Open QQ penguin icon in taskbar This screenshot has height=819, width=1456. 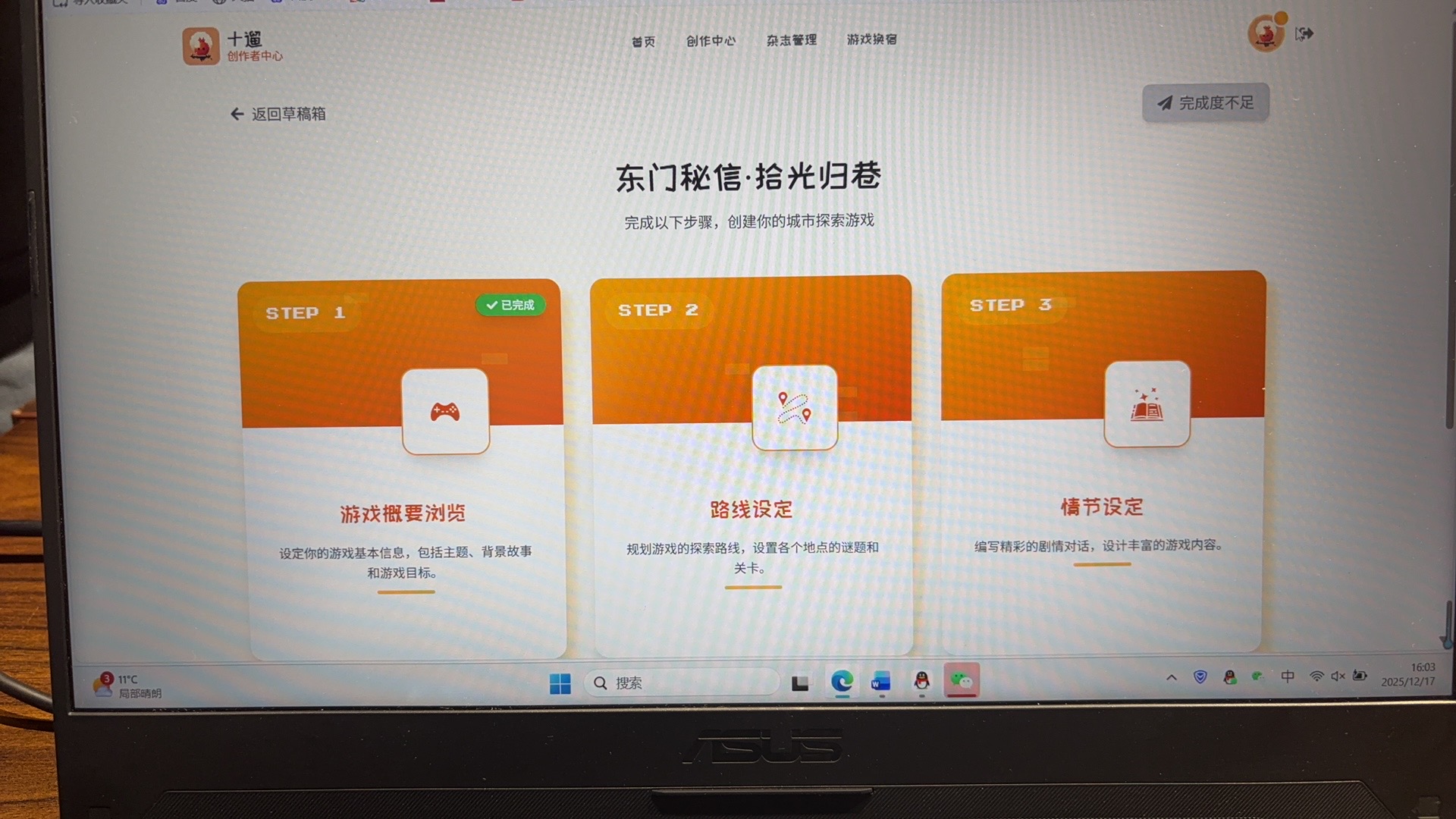pos(921,681)
